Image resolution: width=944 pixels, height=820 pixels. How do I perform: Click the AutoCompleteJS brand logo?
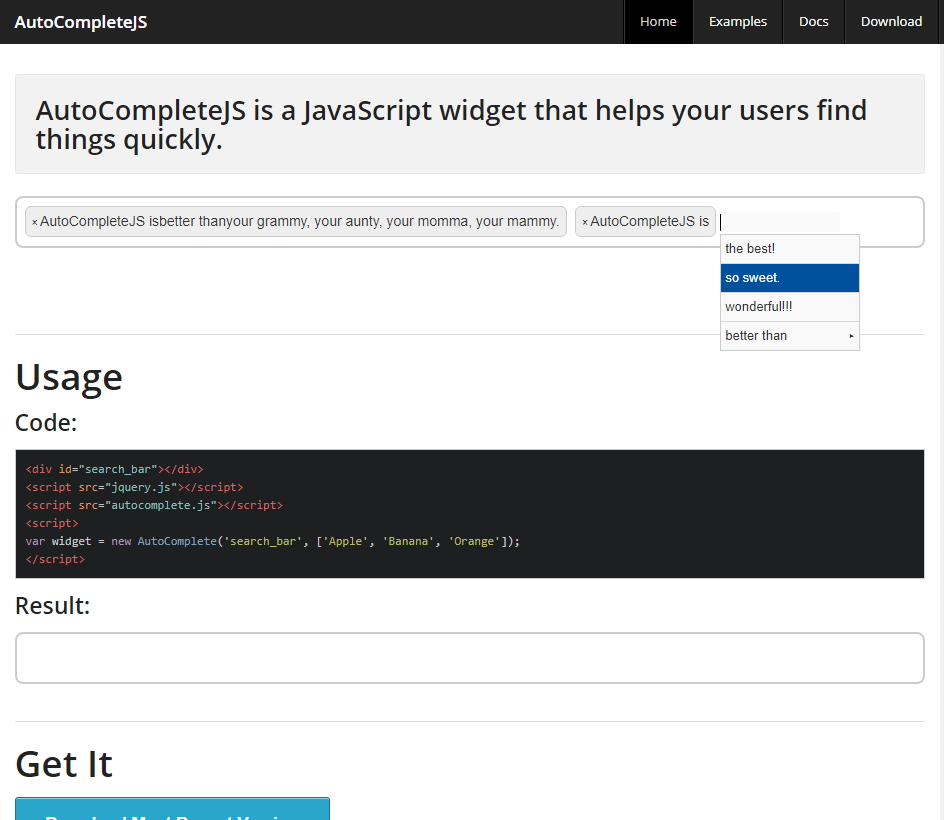point(81,22)
